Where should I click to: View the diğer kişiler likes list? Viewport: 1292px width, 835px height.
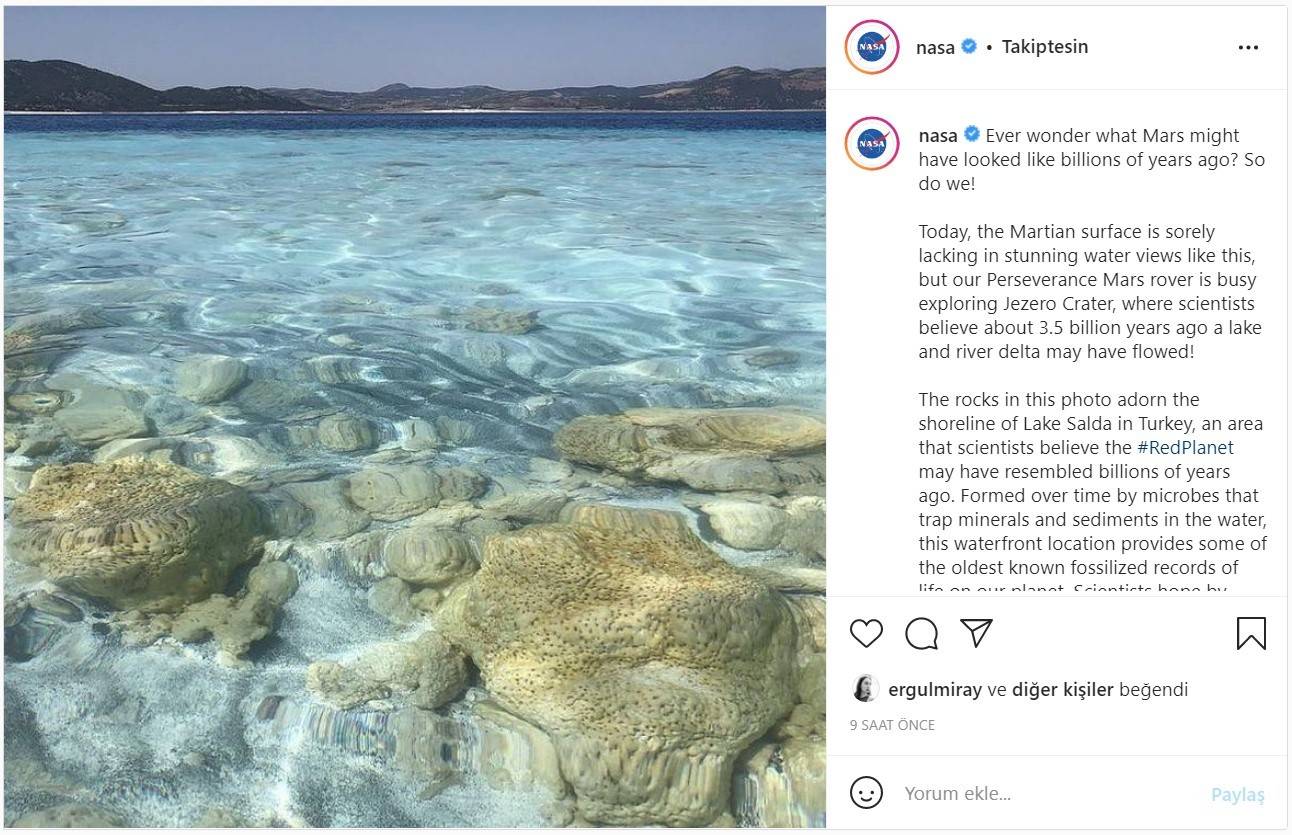[1062, 690]
